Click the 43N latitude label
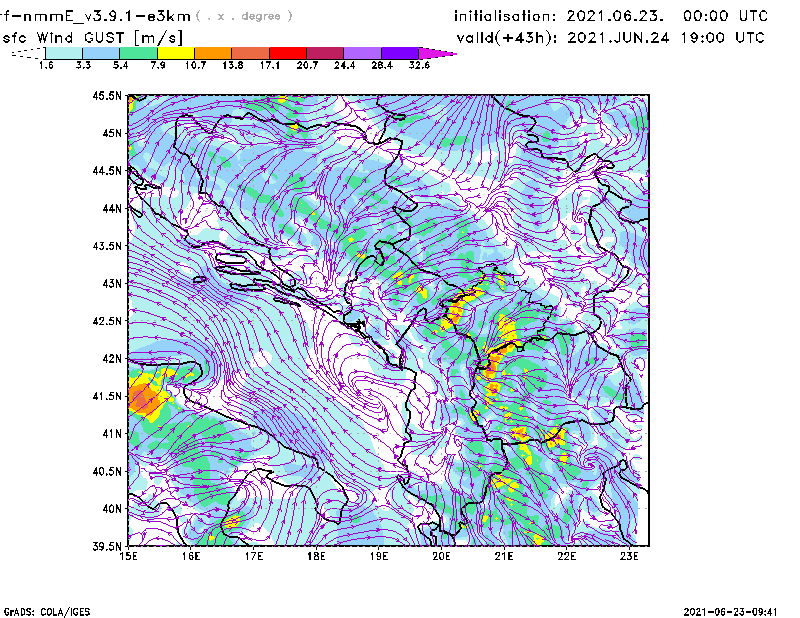Image resolution: width=800 pixels, height=618 pixels. point(112,283)
